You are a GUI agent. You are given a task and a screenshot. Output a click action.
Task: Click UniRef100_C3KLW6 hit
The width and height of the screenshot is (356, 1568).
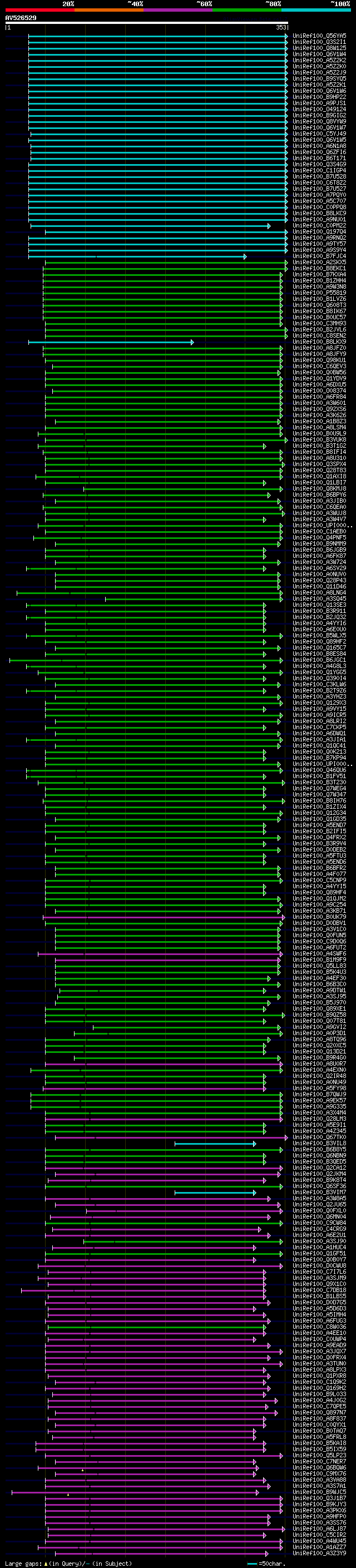tap(319, 684)
